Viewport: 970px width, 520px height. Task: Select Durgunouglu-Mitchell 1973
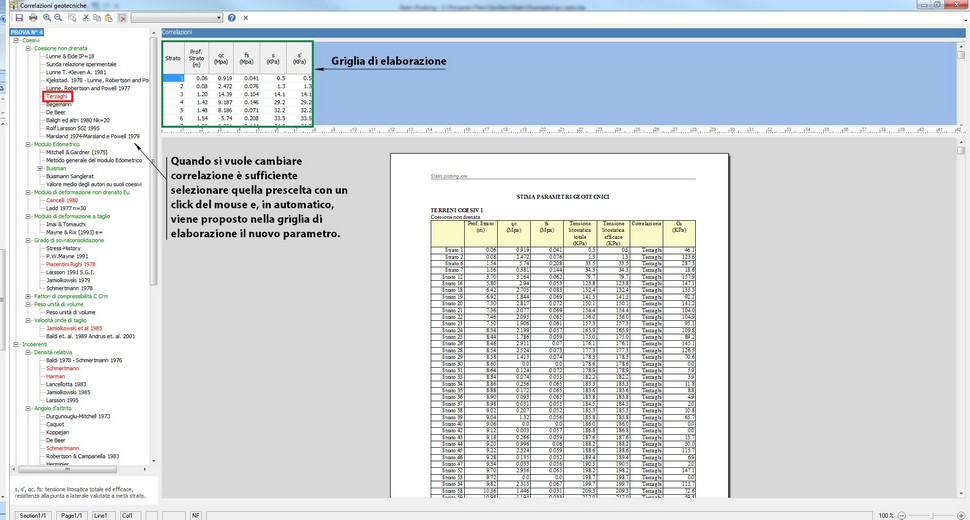coord(78,417)
